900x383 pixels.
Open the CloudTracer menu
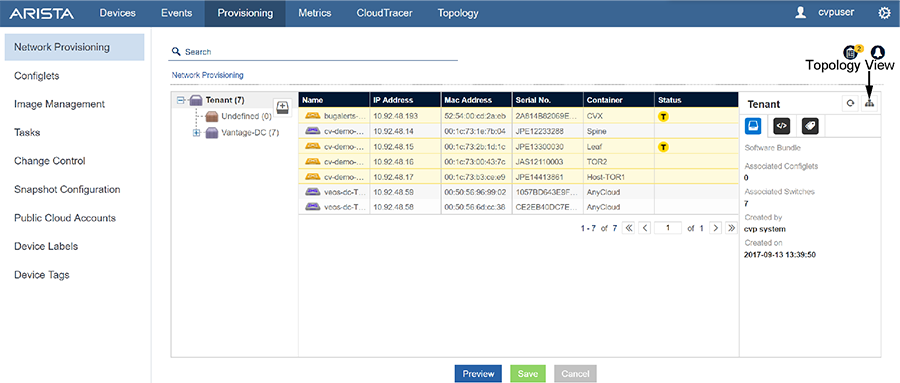(x=385, y=13)
